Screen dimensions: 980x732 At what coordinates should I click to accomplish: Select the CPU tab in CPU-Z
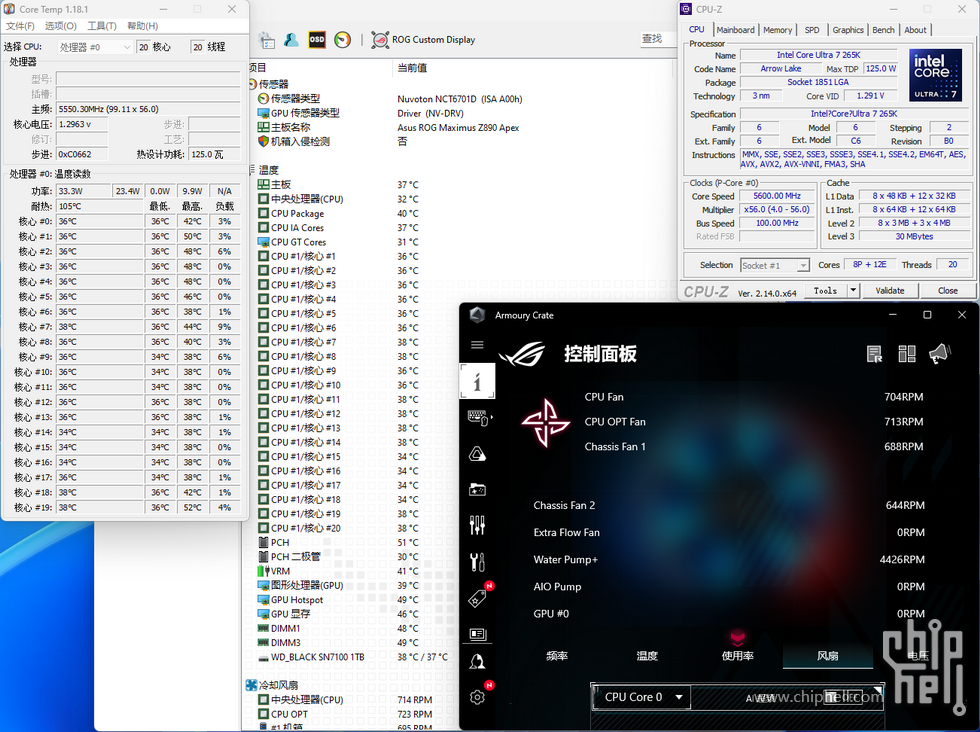(697, 29)
